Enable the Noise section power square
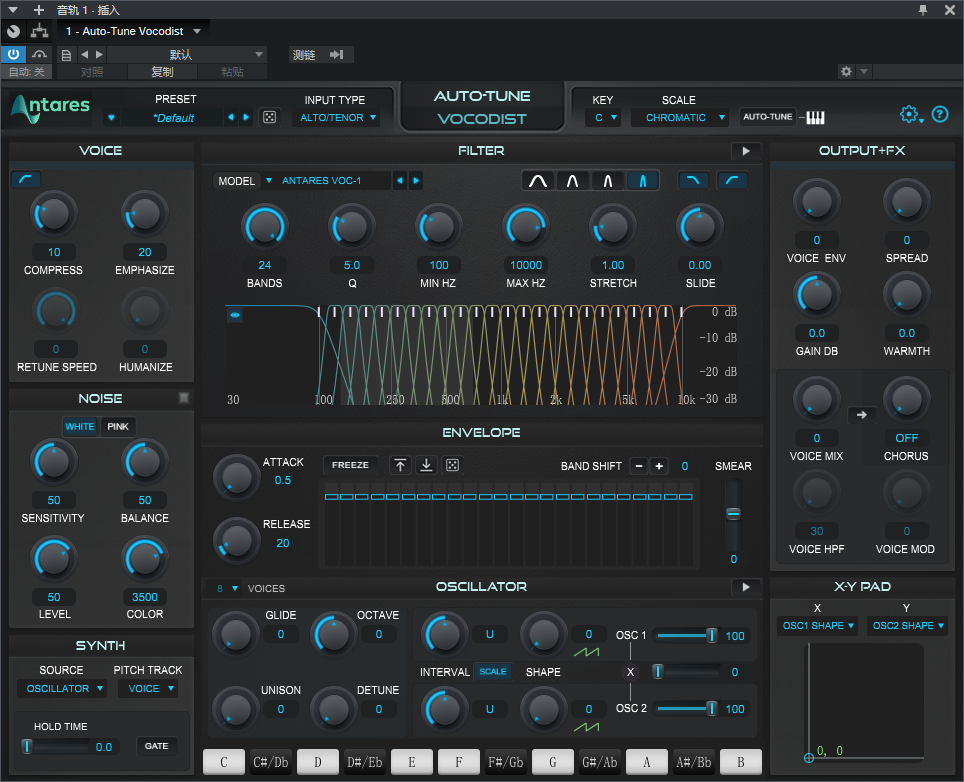 (x=184, y=398)
